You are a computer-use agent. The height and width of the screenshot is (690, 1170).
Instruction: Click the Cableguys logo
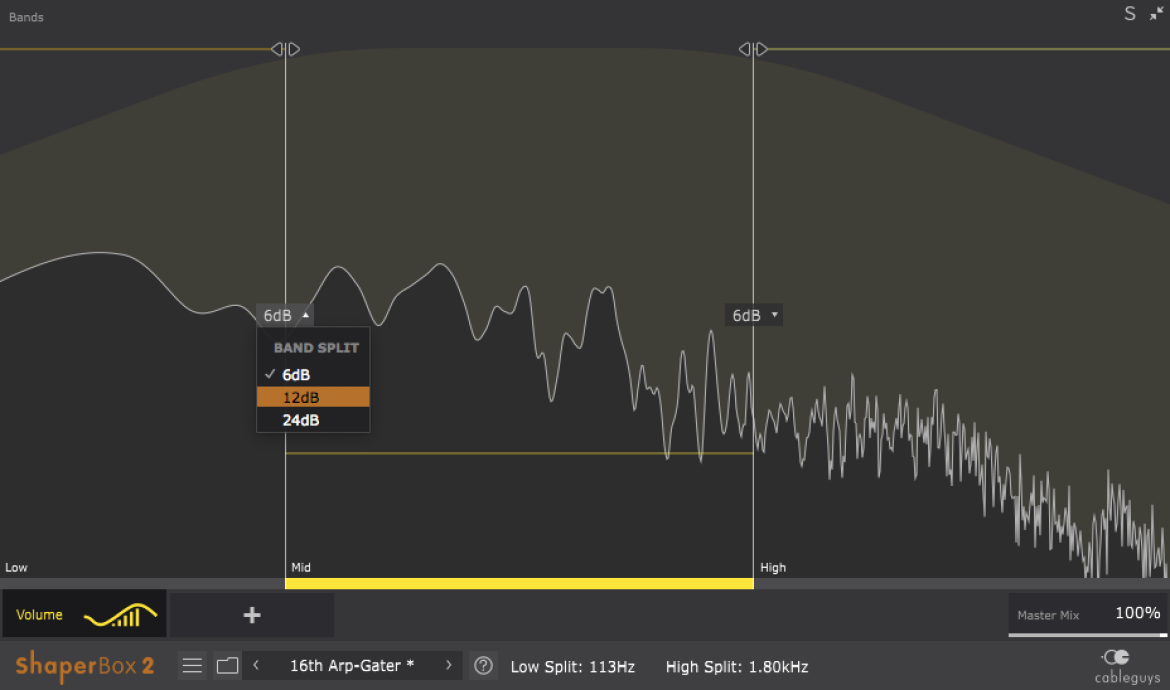pyautogui.click(x=1127, y=666)
